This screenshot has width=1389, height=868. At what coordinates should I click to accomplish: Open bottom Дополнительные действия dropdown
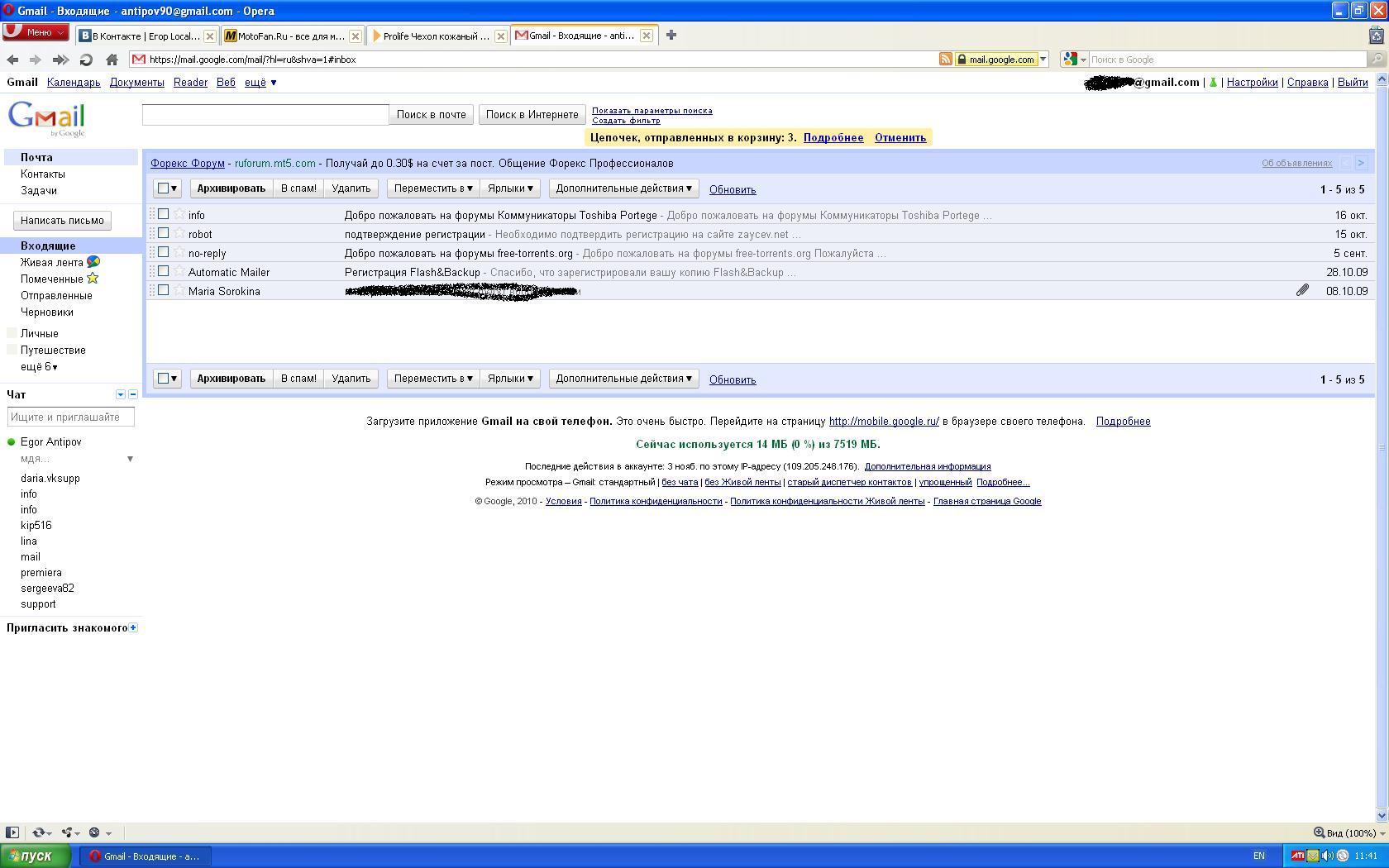[623, 379]
